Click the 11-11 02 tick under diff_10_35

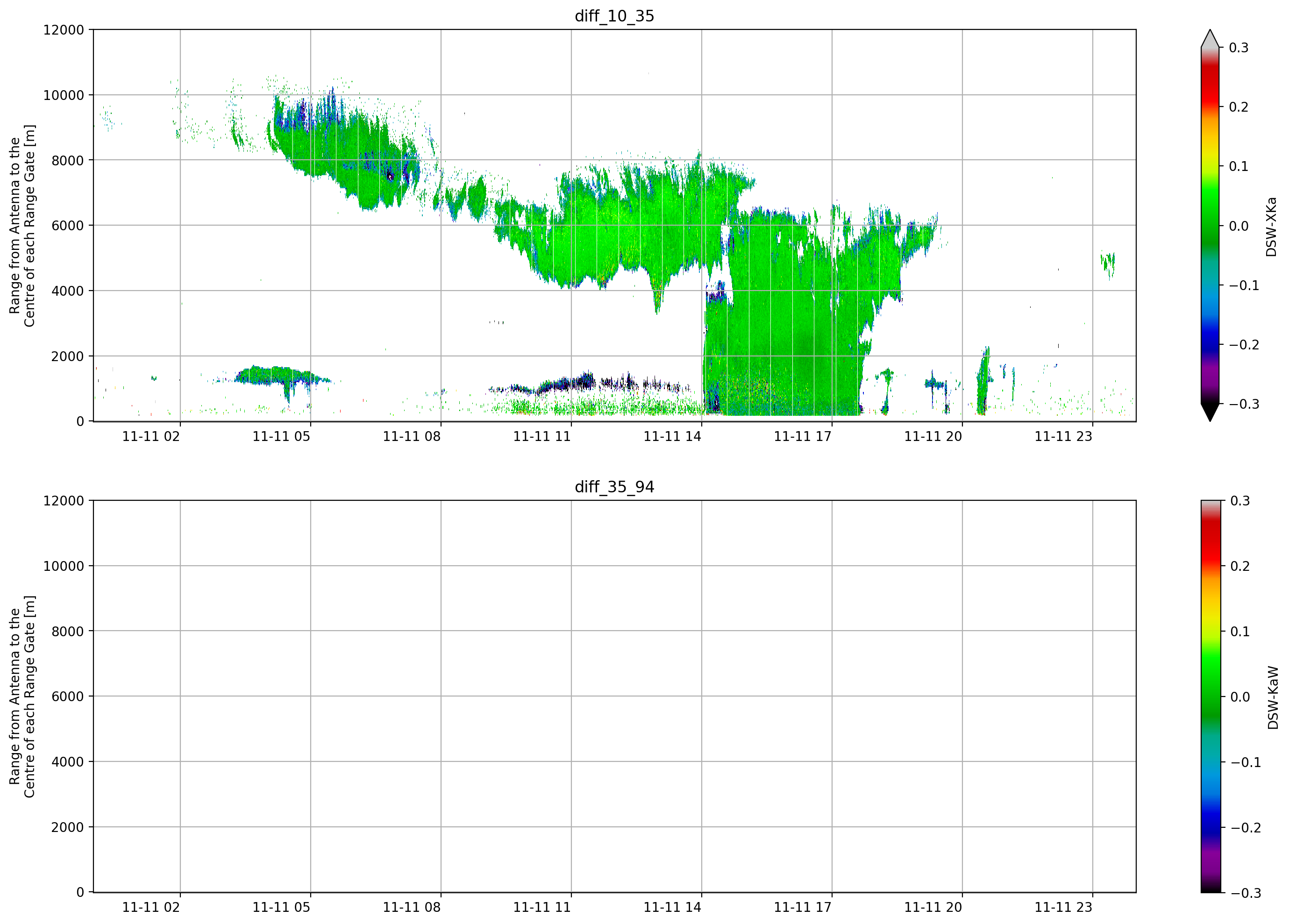pos(151,436)
